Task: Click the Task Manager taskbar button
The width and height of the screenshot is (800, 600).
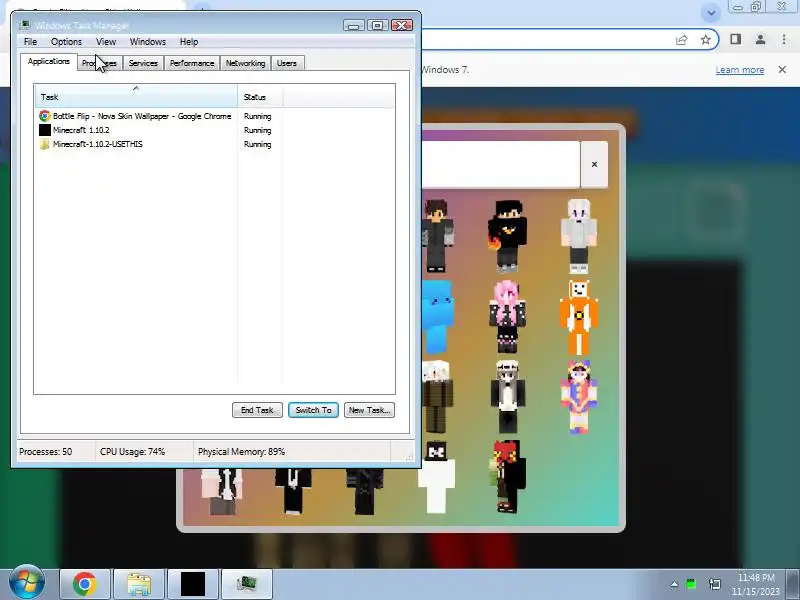Action: click(x=247, y=584)
